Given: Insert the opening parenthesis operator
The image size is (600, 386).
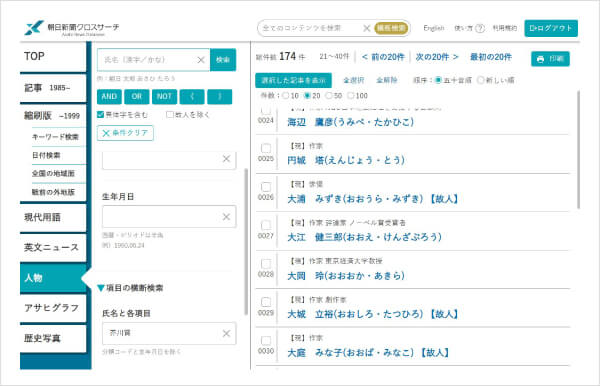Looking at the screenshot, I should point(192,96).
